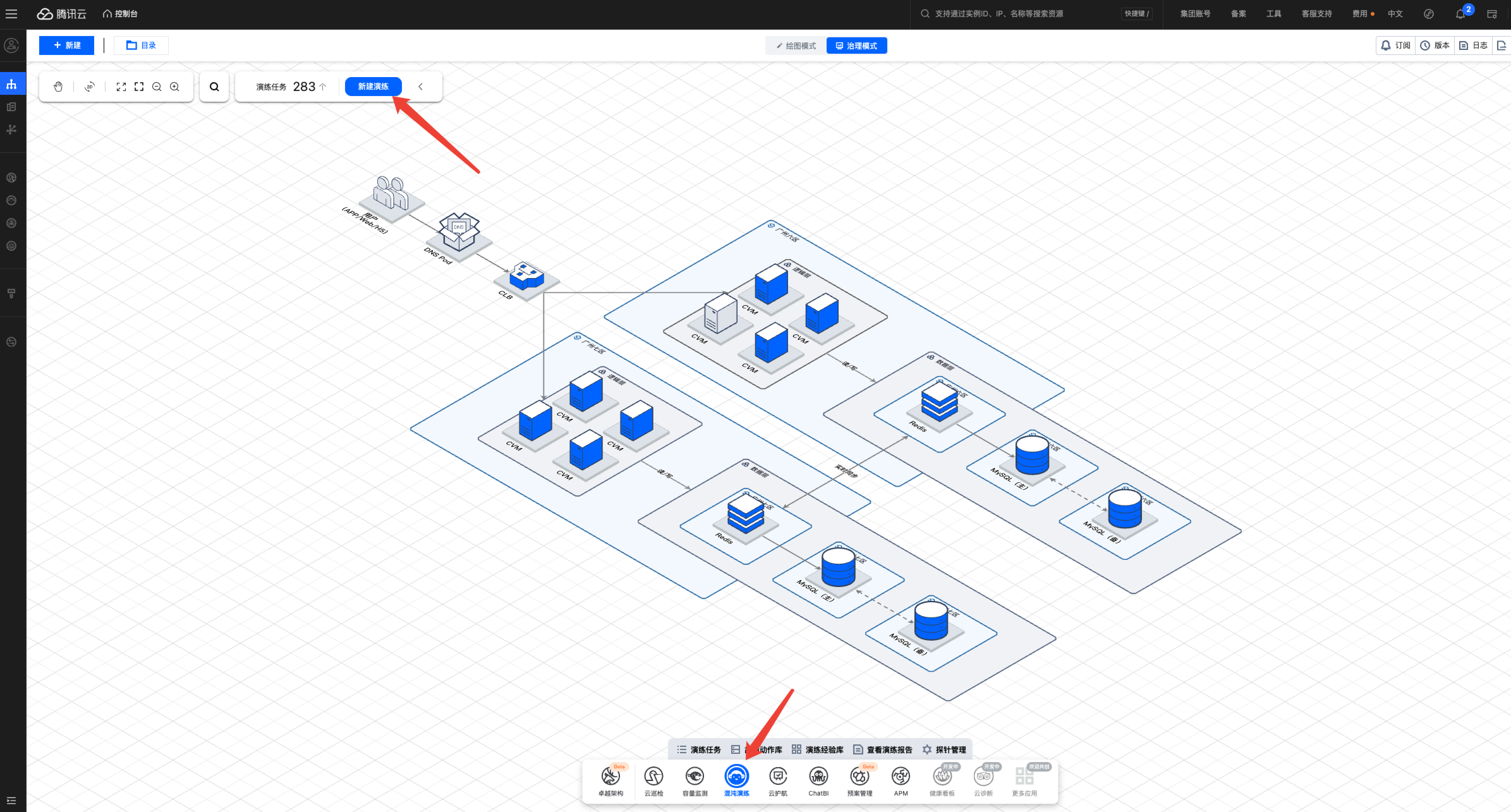Click the 新建演练 button

pos(373,86)
